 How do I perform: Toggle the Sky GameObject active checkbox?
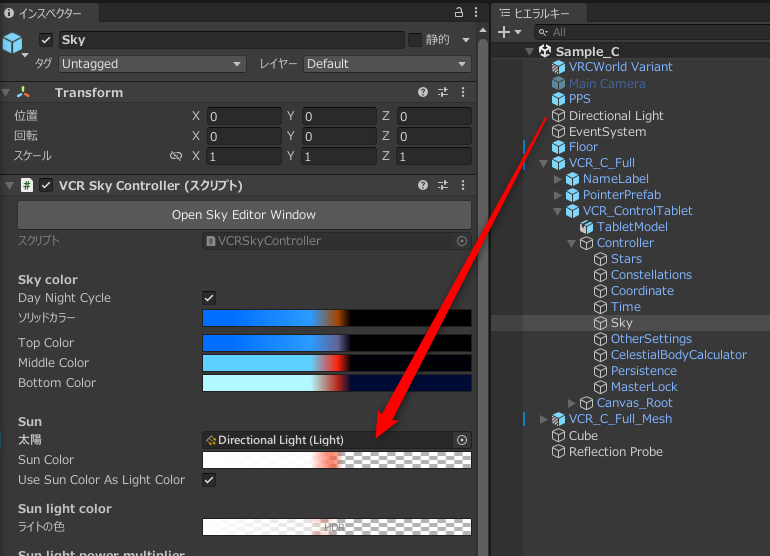46,40
